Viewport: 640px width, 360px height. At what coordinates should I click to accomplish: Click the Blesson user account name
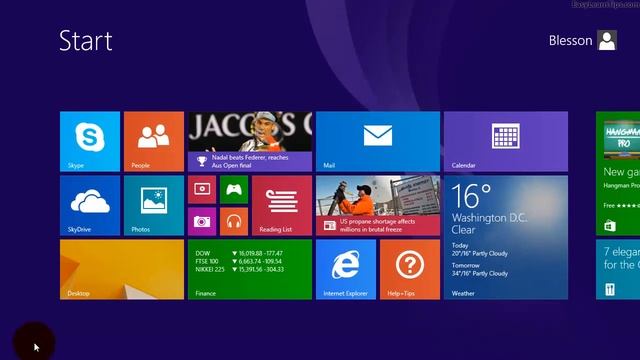pos(570,40)
